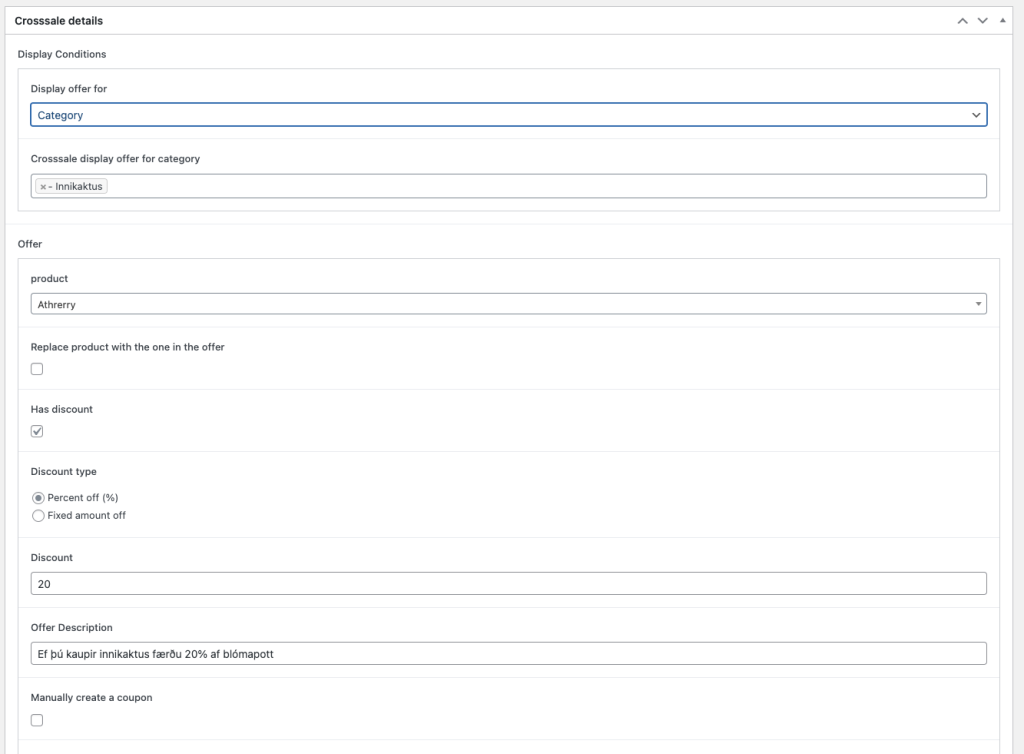Expand the product dropdown showing Athrerry

(x=508, y=304)
